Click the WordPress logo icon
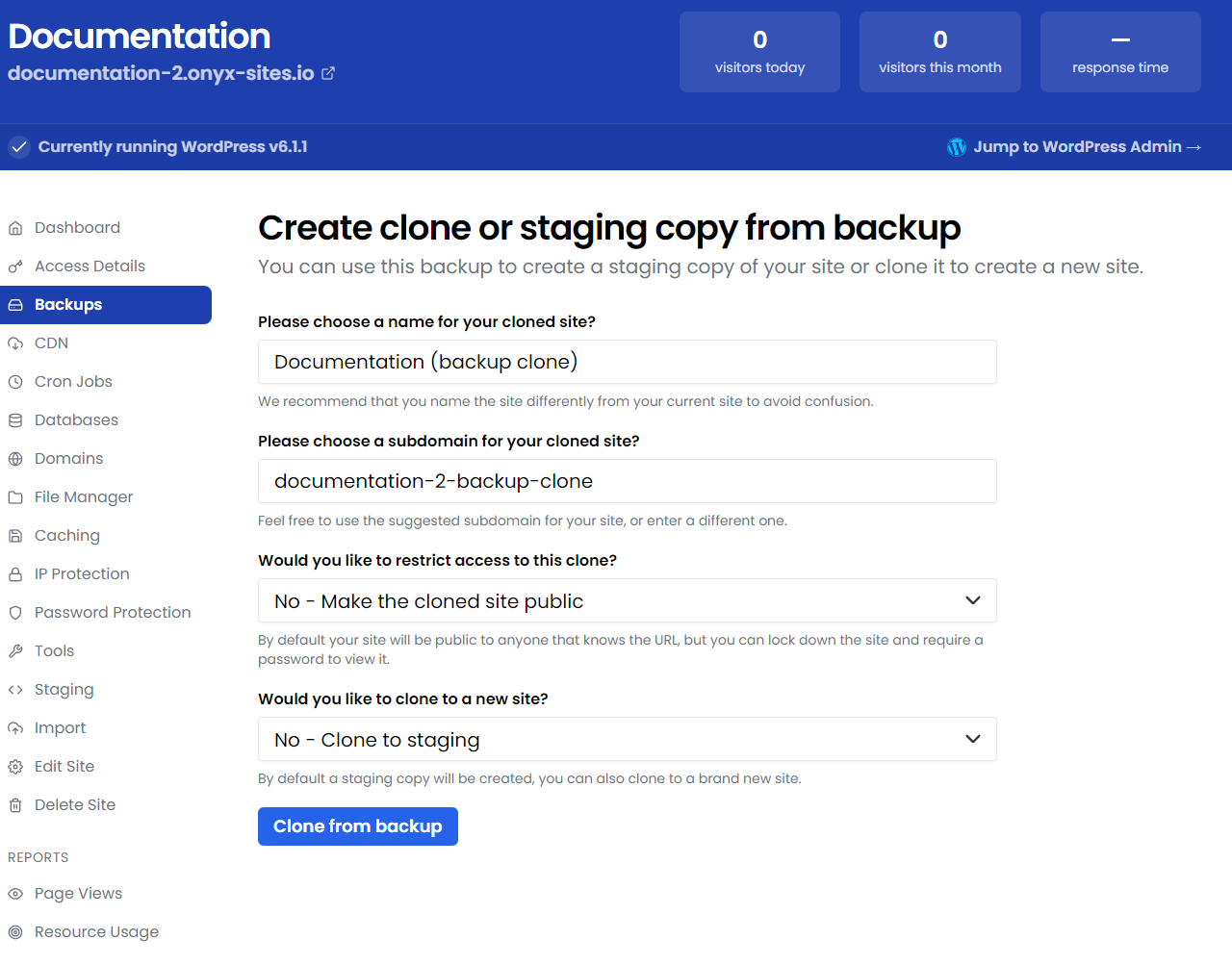 click(957, 147)
